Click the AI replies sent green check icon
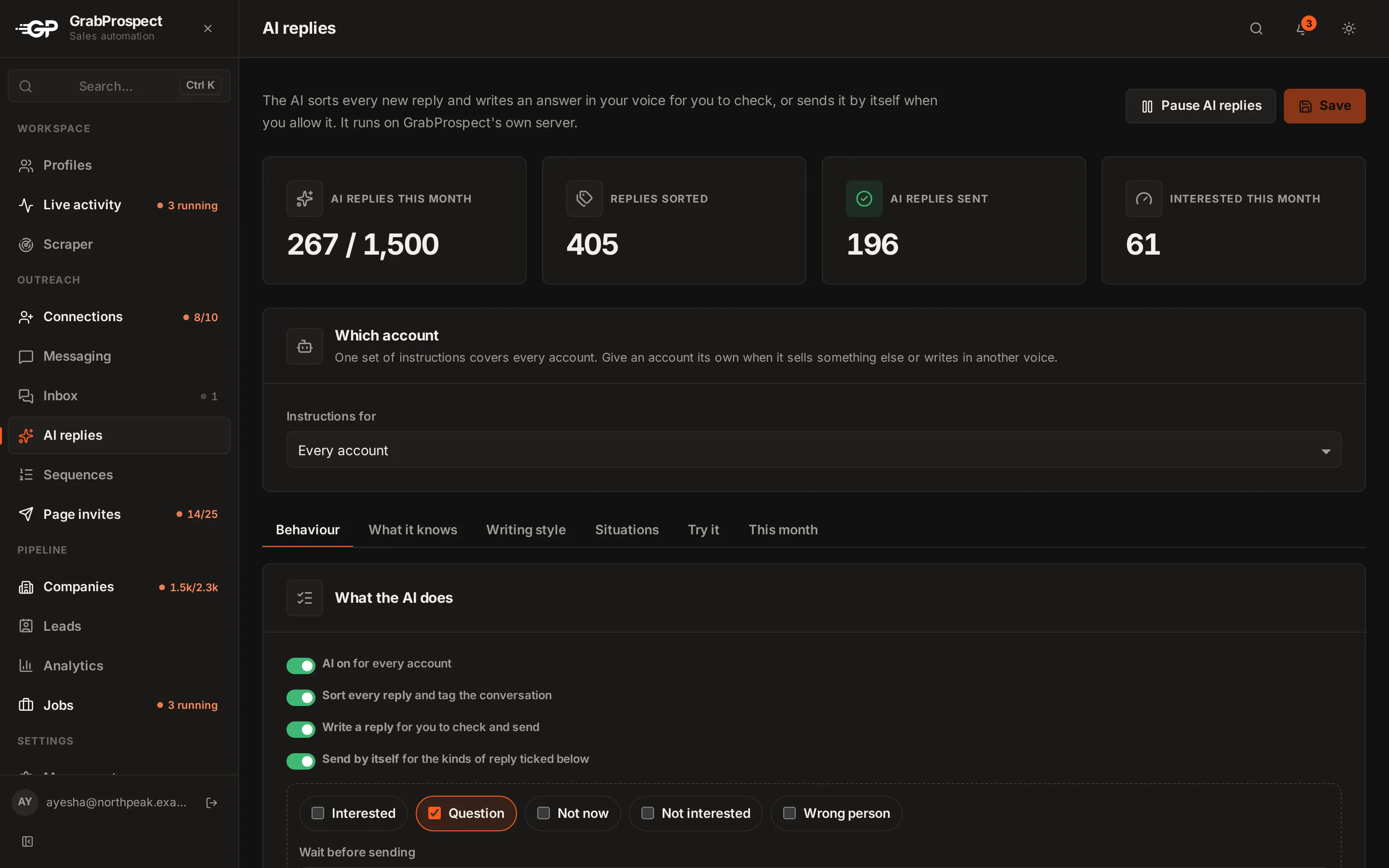The image size is (1389, 868). (x=864, y=199)
